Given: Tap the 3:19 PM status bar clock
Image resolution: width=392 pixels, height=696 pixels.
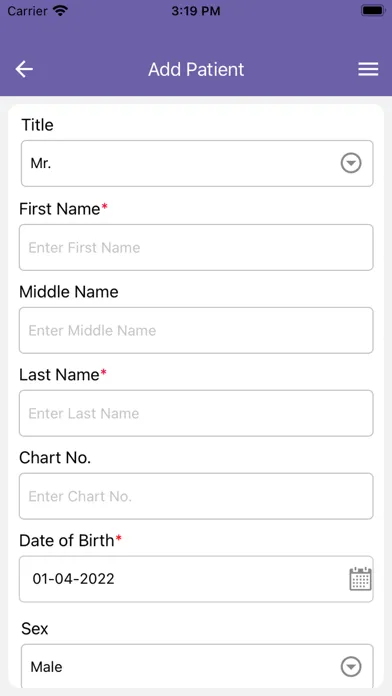Looking at the screenshot, I should (196, 11).
